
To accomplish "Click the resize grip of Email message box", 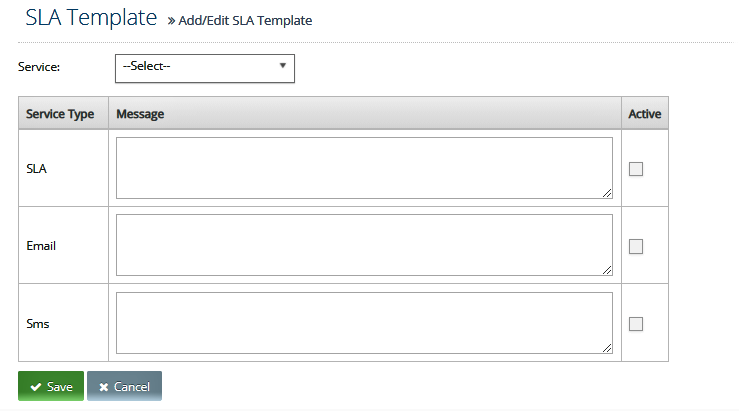I will point(607,270).
